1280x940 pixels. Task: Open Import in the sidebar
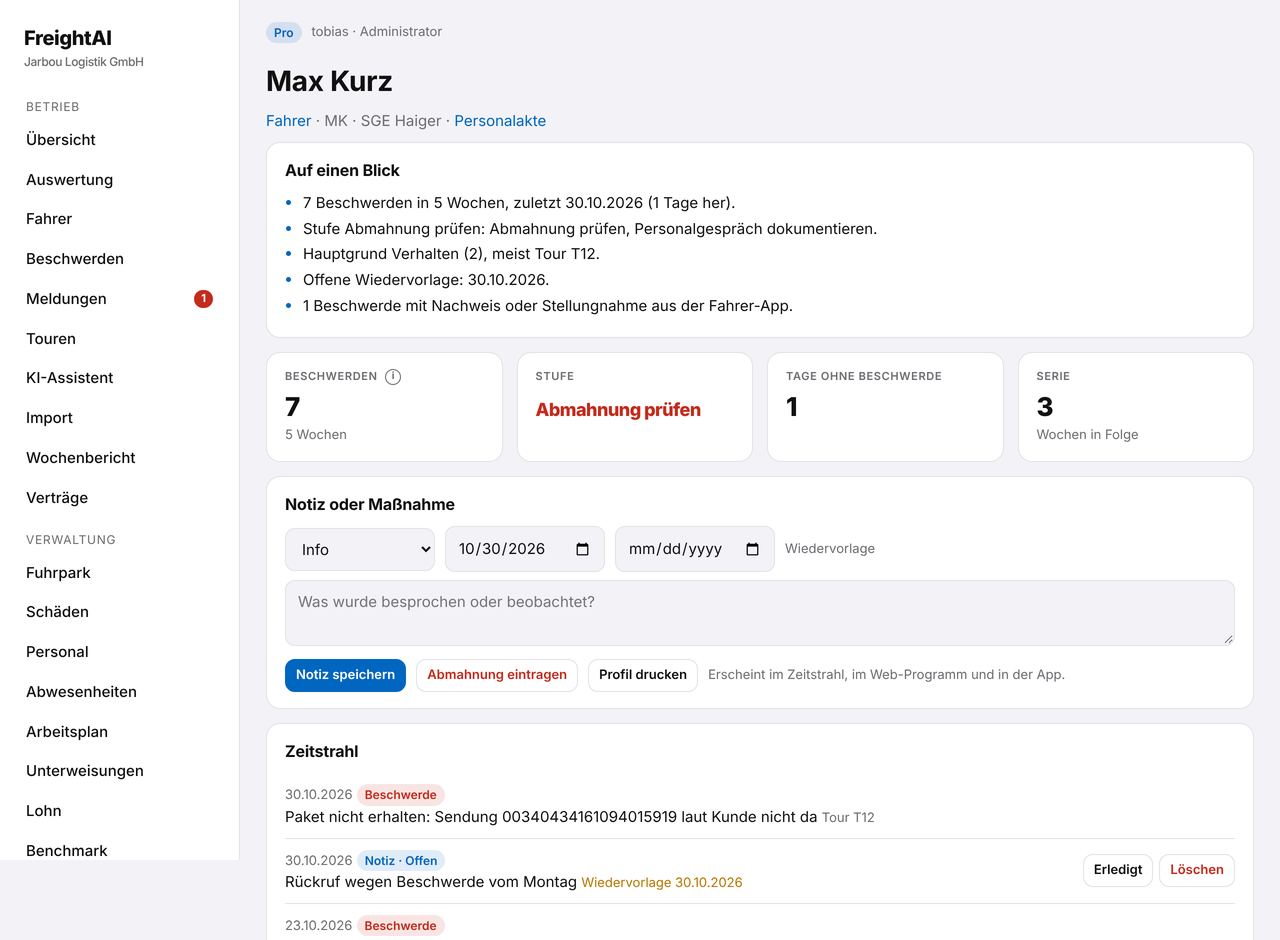[49, 418]
